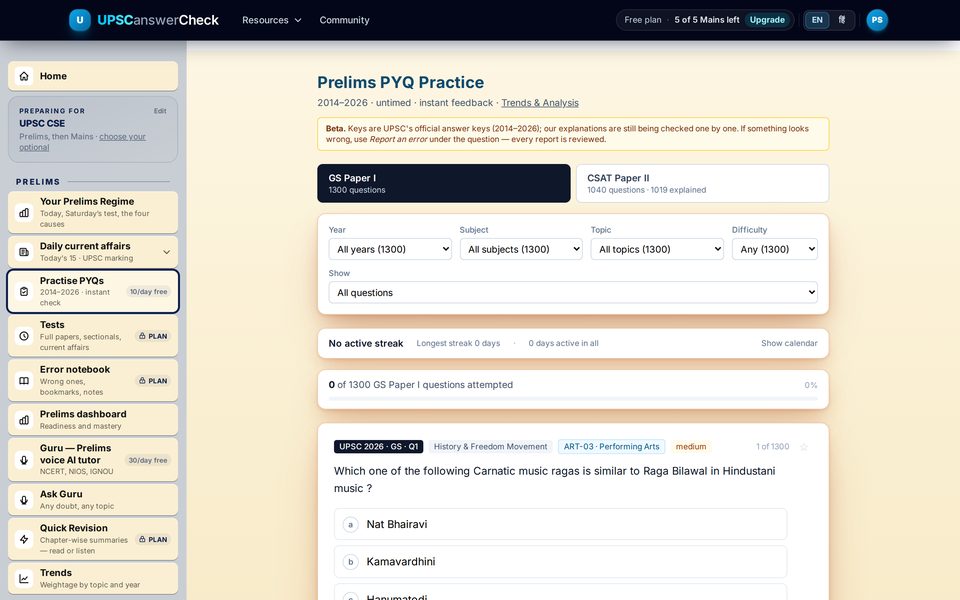Click the UPSCanswerCheck U logo icon
Screen dimensions: 960x600
[x=80, y=20]
